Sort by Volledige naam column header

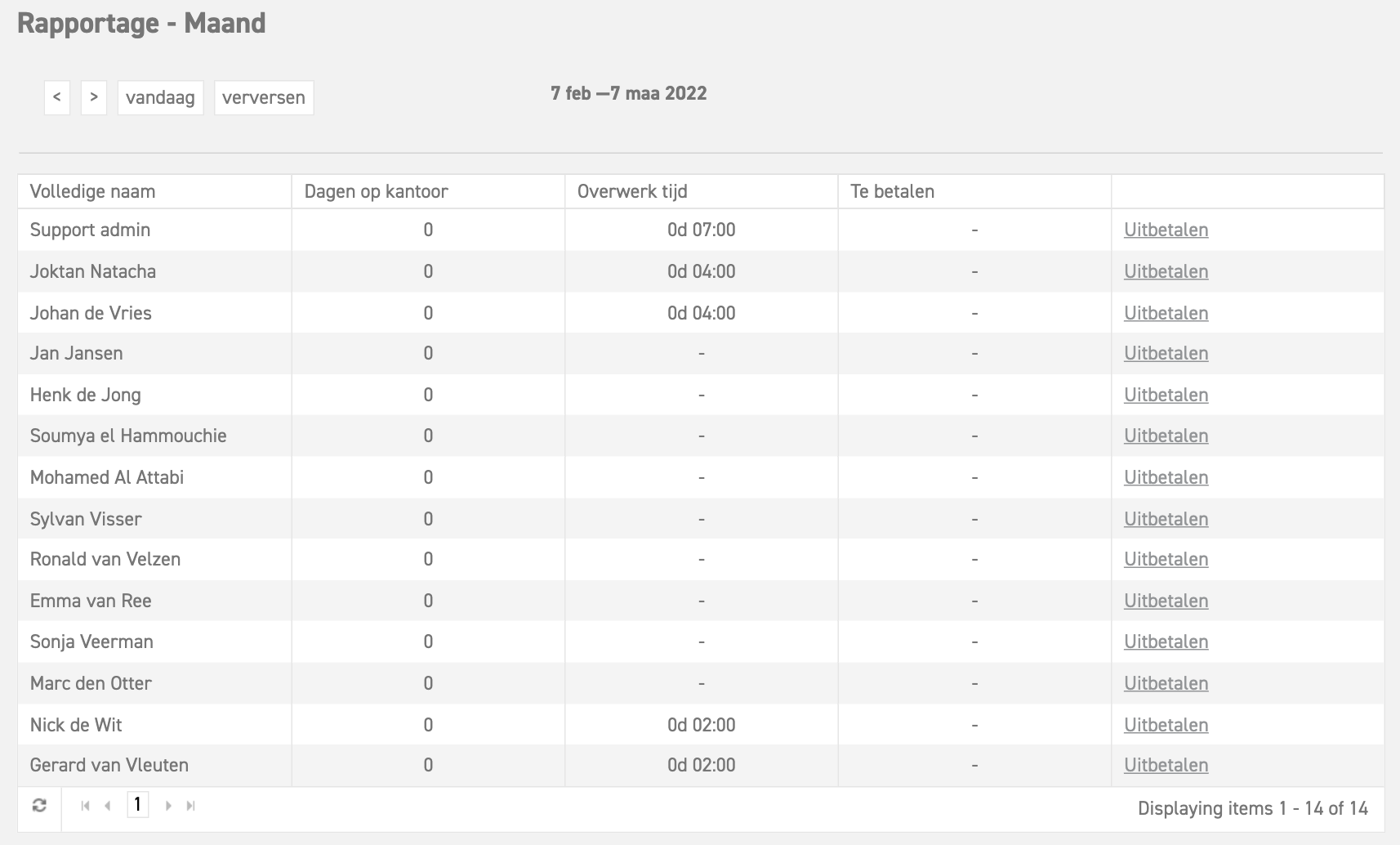(92, 191)
